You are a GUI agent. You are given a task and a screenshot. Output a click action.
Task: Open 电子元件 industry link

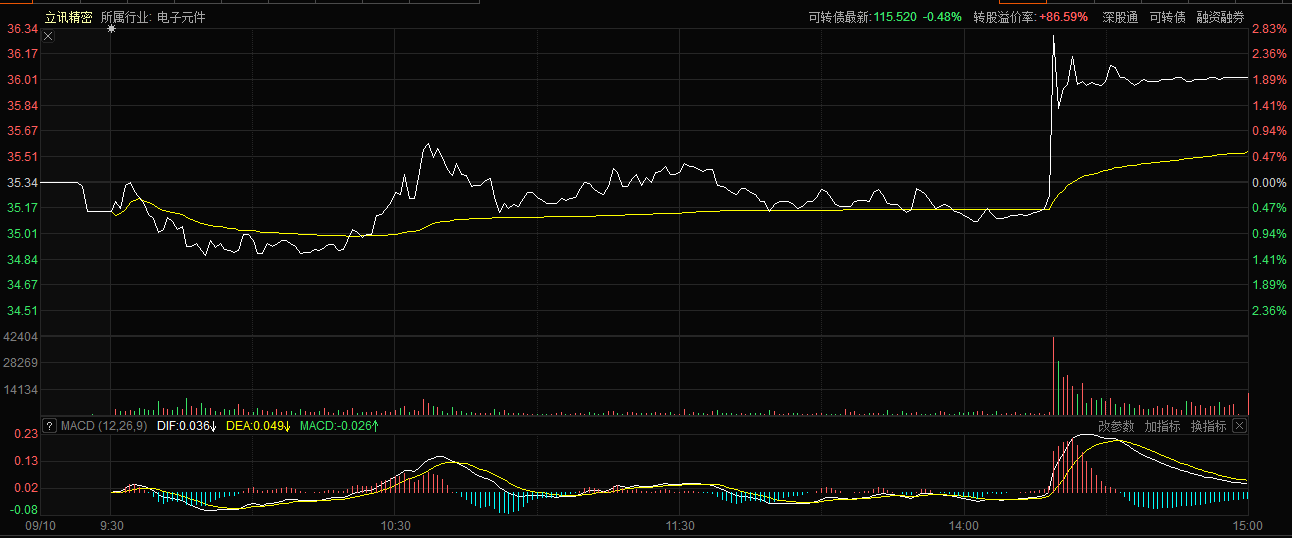click(x=181, y=17)
